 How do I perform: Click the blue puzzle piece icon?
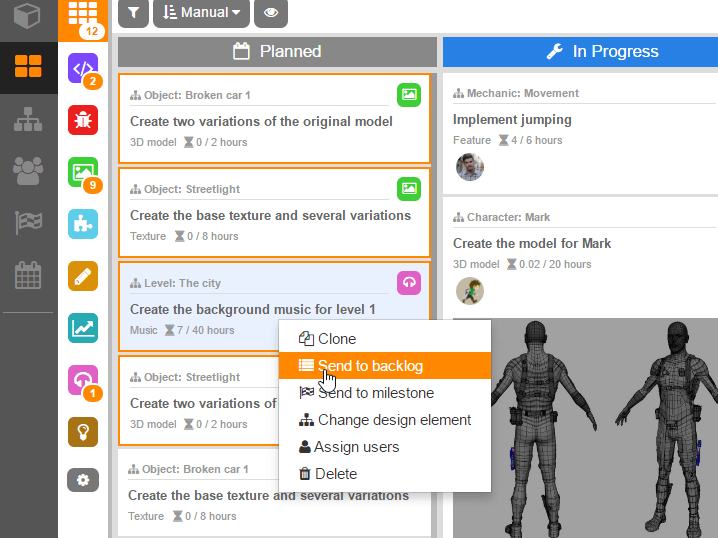(82, 224)
